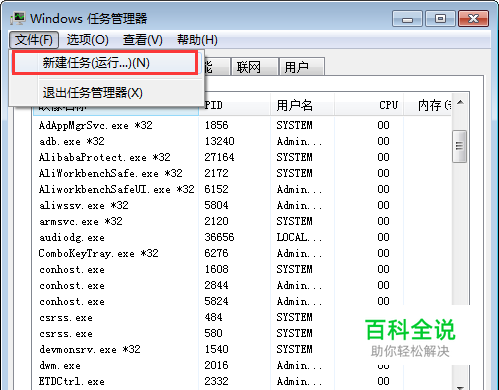Image resolution: width=499 pixels, height=390 pixels.
Task: Open the 查看(V) menu
Action: point(143,40)
